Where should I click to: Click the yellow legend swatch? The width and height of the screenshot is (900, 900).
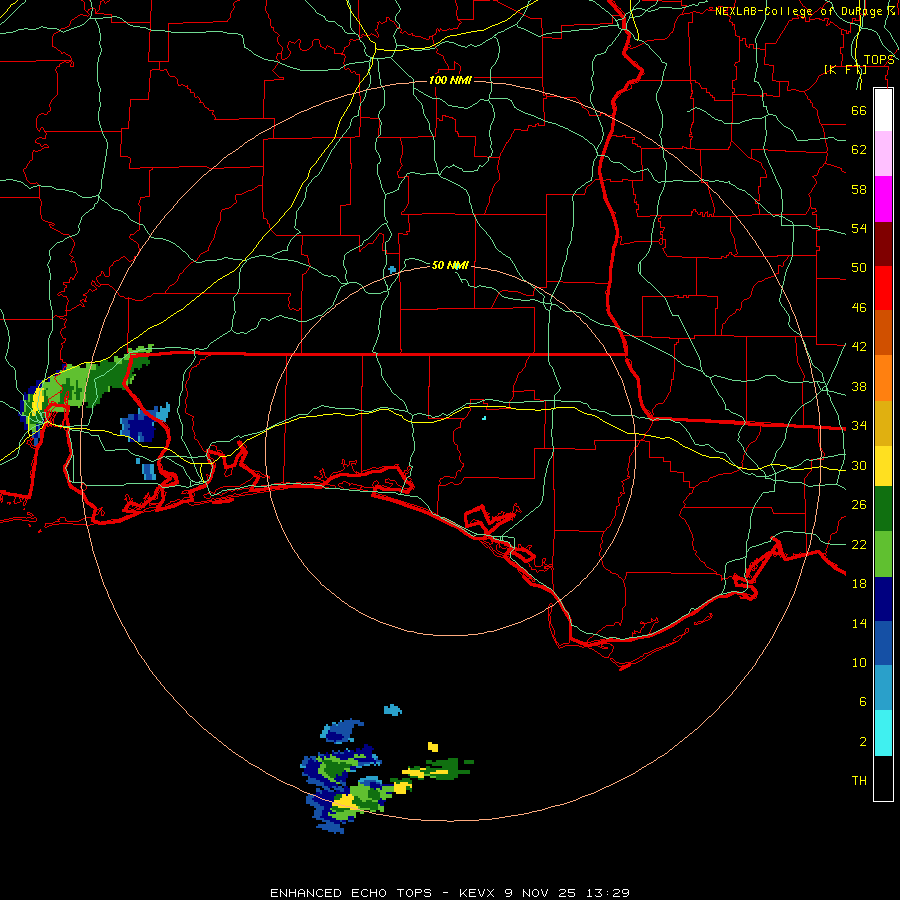(x=883, y=466)
